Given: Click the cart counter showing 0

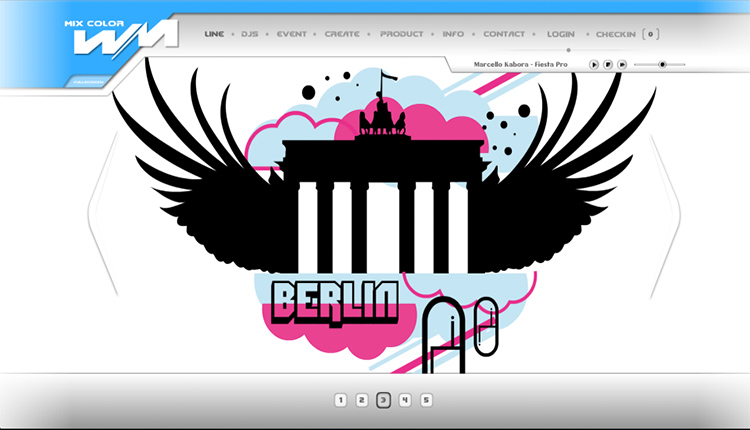Looking at the screenshot, I should [651, 34].
